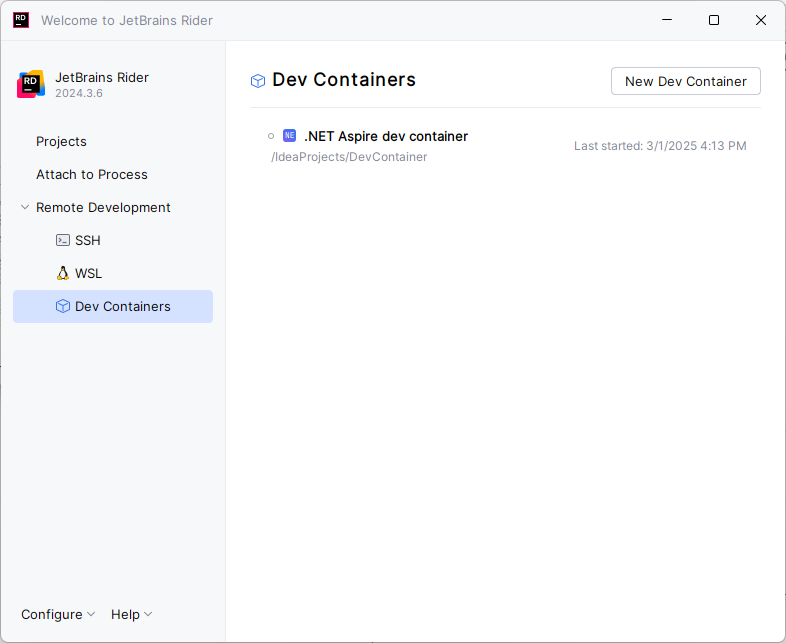Click the SSH terminal icon

(x=63, y=241)
